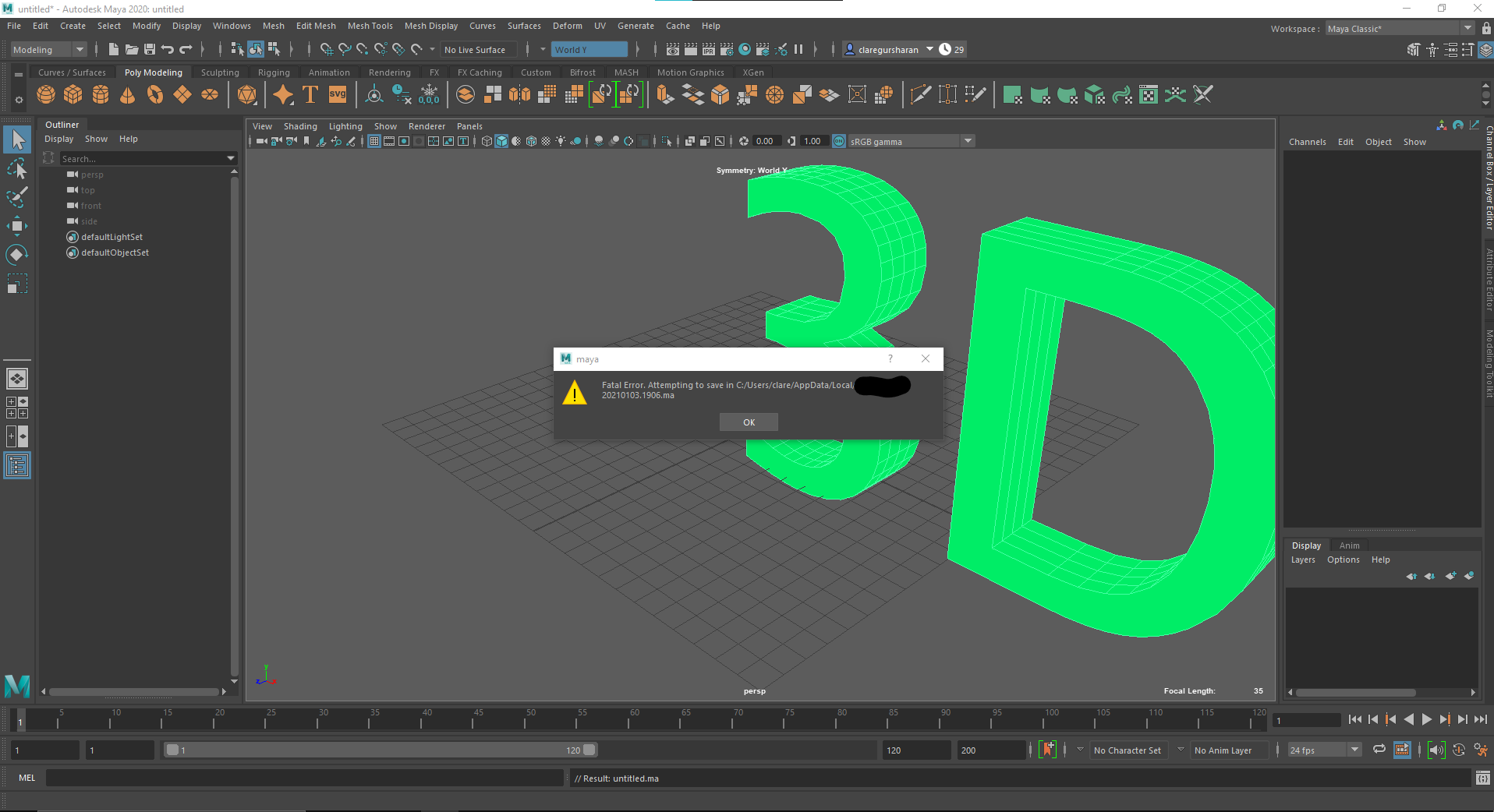Select the Type tool on the shelf
This screenshot has width=1494, height=812.
pos(310,94)
